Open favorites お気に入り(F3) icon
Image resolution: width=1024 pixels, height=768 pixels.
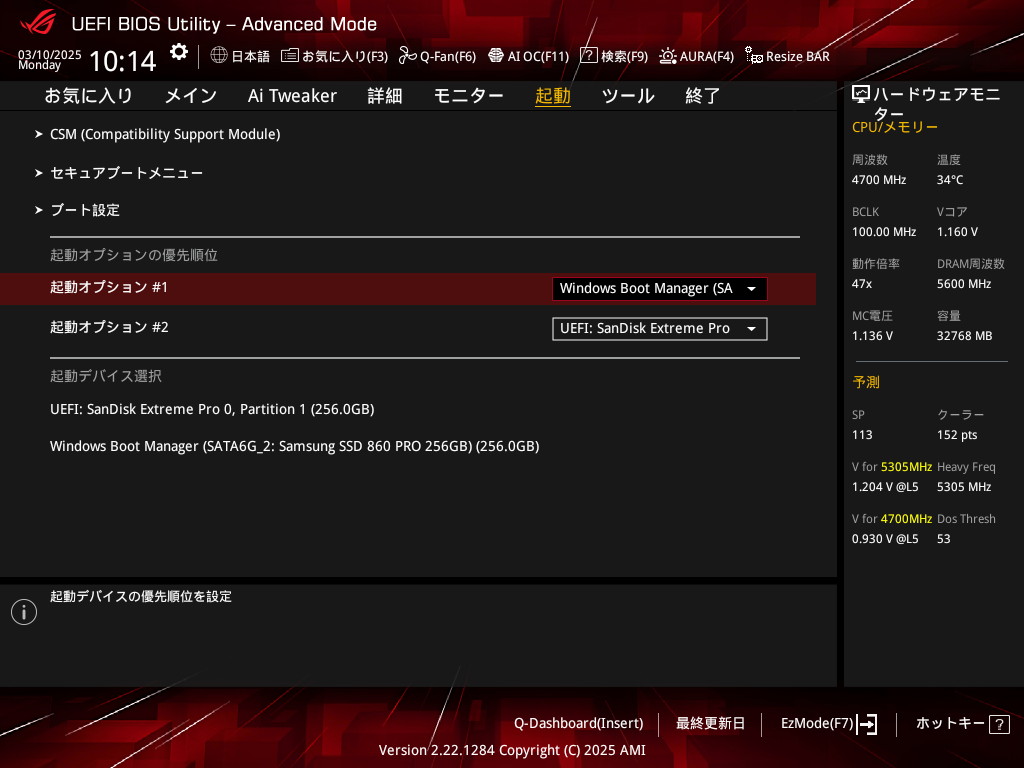334,56
